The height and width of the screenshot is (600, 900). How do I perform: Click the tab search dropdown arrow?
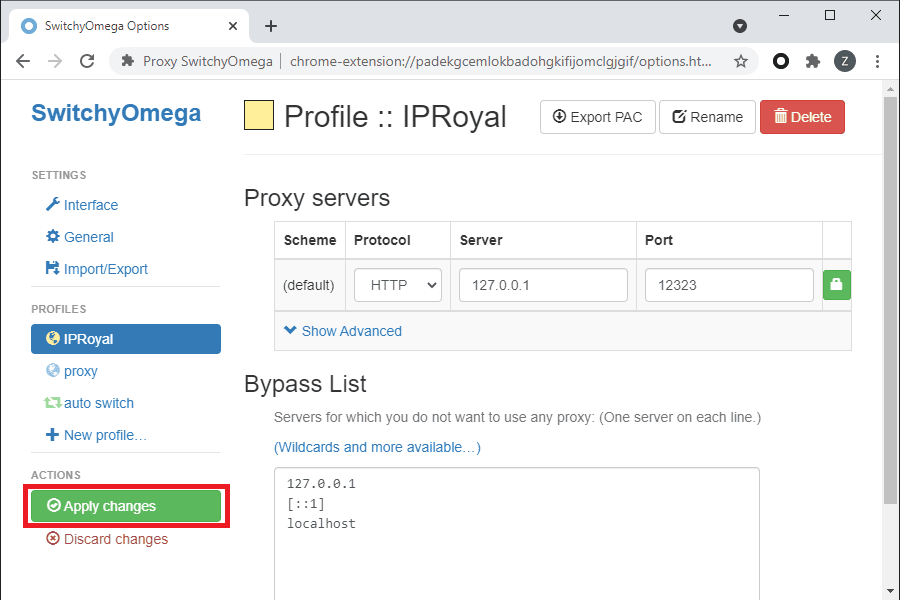click(x=740, y=26)
